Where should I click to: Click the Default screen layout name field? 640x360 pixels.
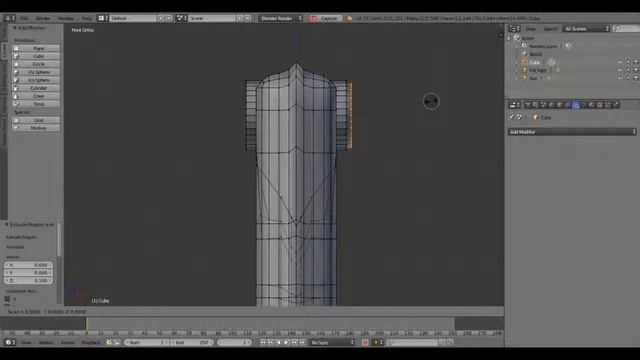click(x=133, y=18)
